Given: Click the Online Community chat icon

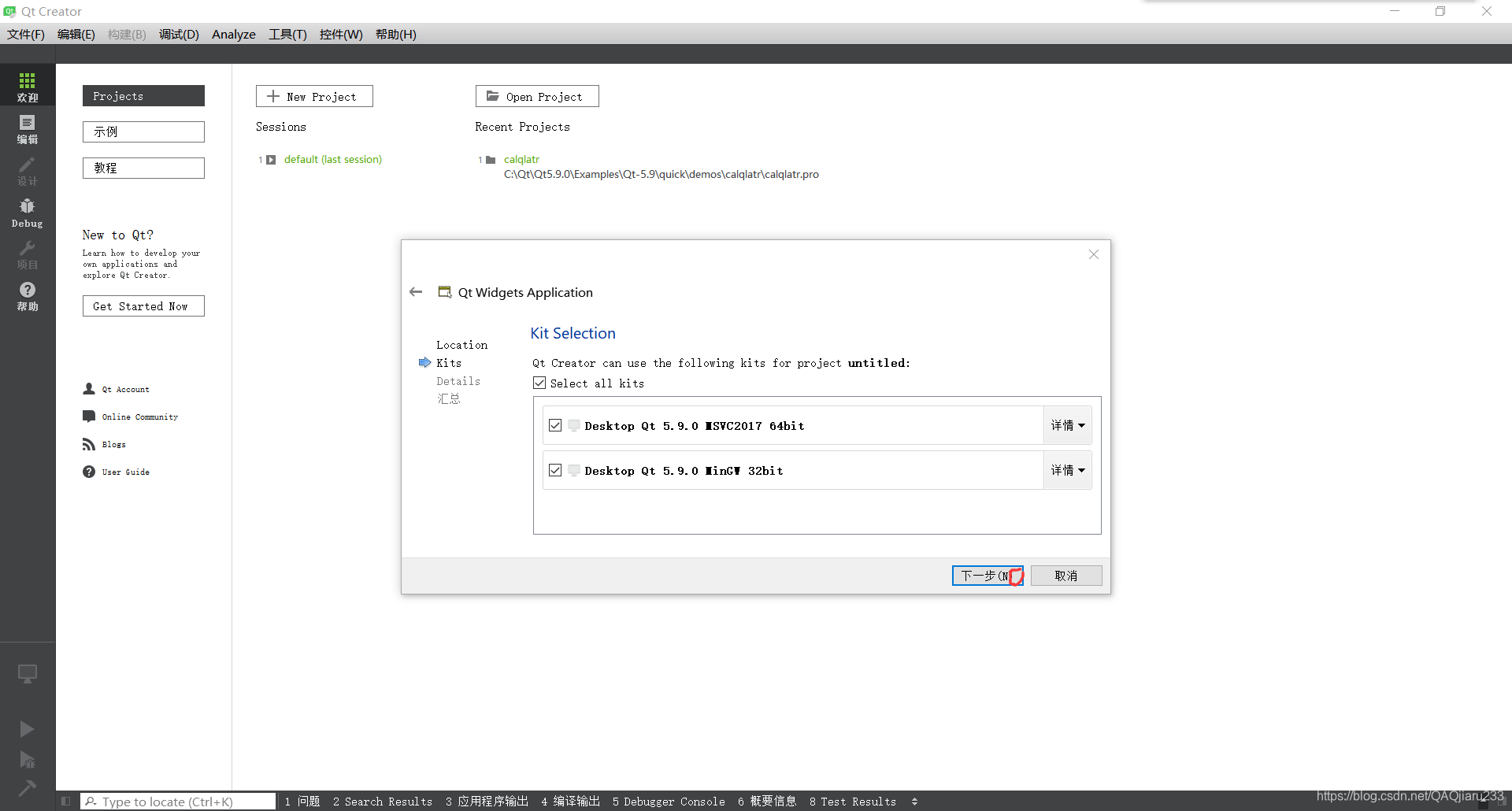Looking at the screenshot, I should tap(89, 417).
